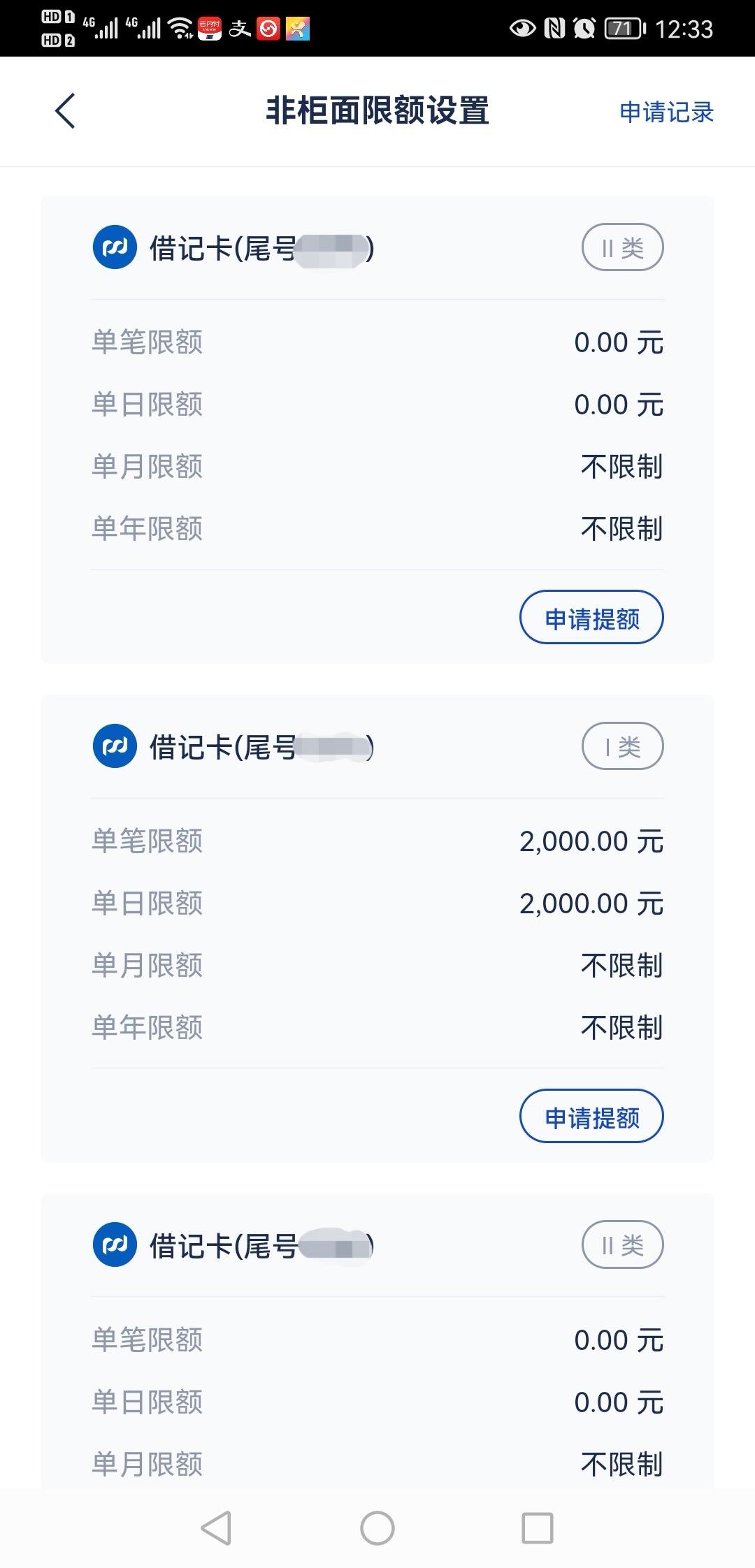Select the second card's 2,000.00 元 单日限额 row

coord(377,903)
